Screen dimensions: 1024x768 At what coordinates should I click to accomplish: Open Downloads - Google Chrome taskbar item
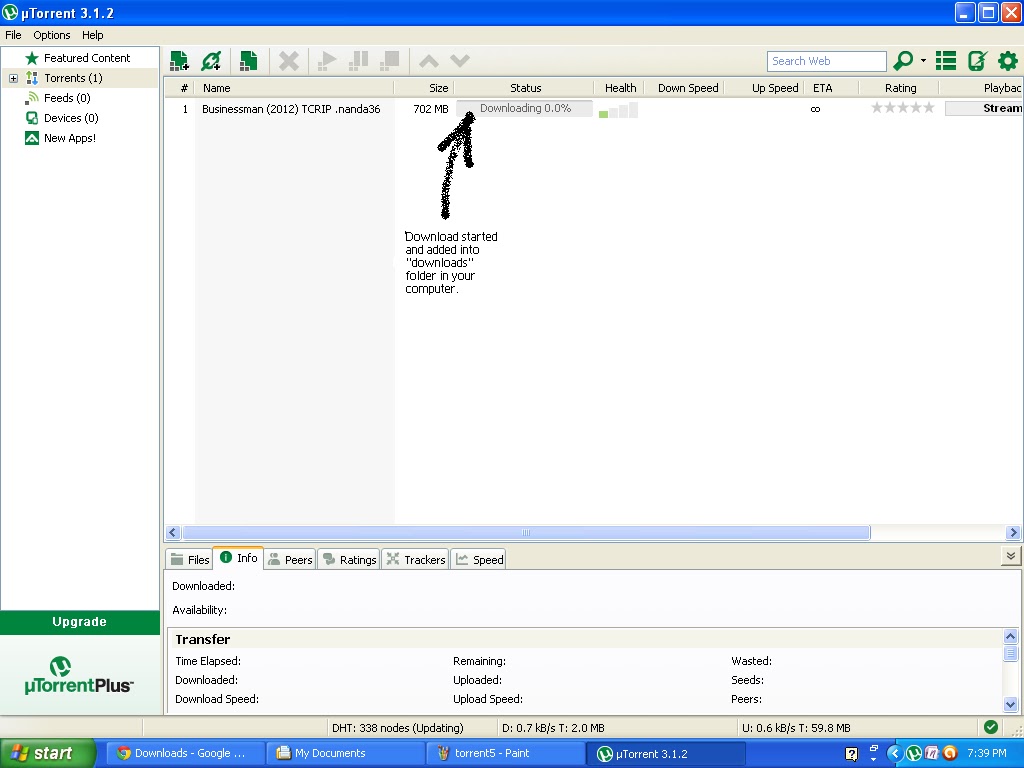(184, 753)
